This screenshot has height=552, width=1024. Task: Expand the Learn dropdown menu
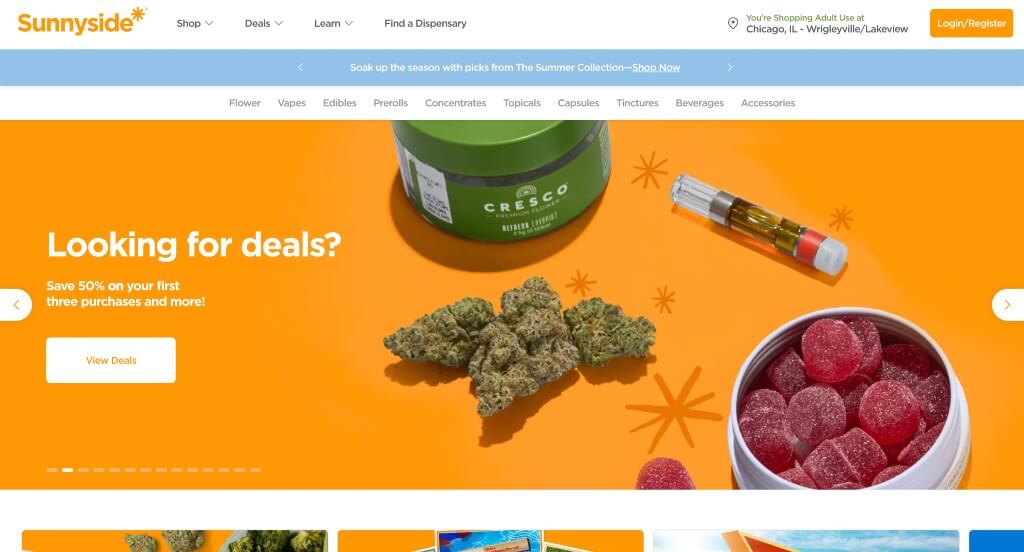333,24
